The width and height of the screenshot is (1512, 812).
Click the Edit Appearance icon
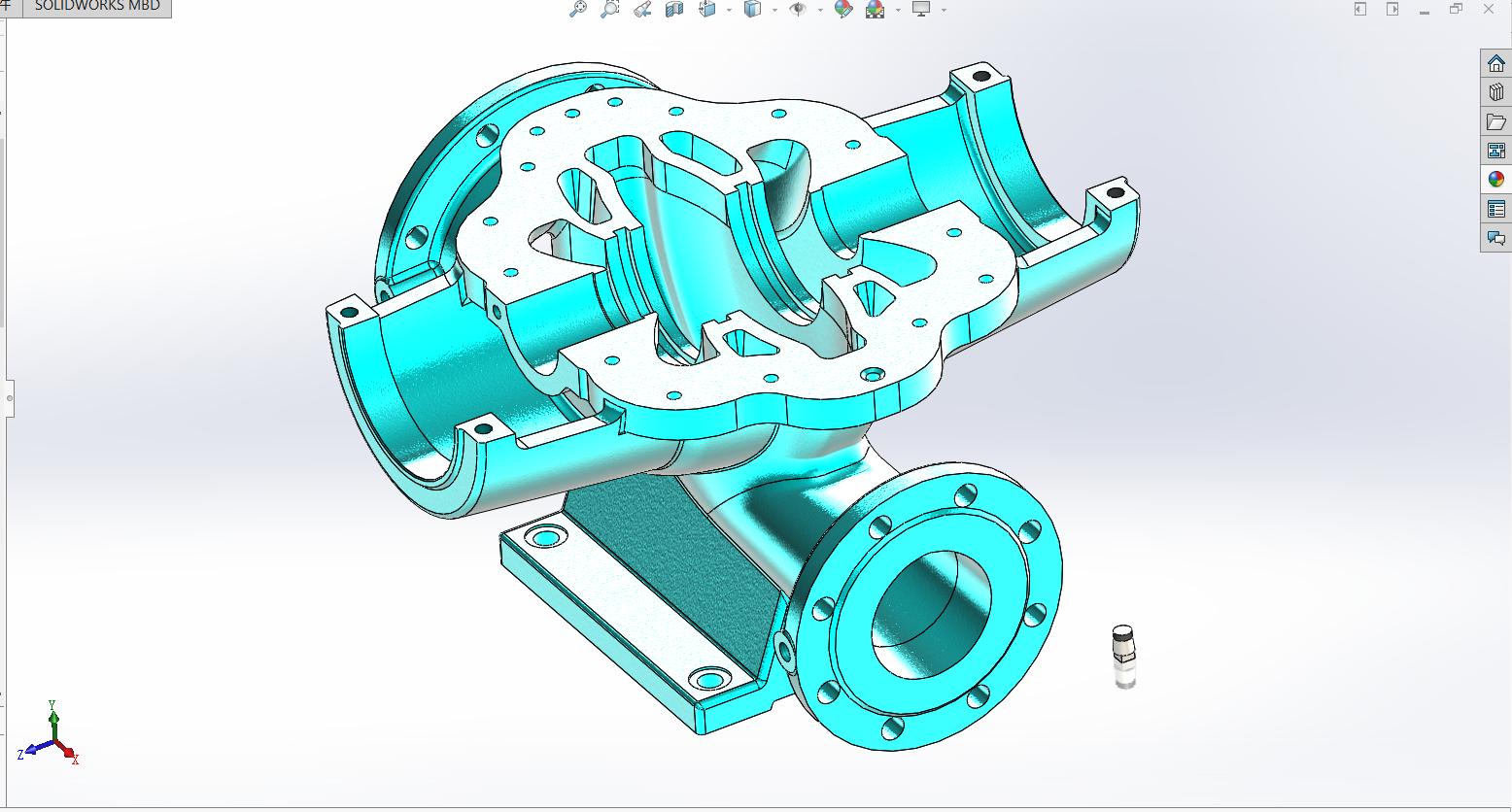843,10
